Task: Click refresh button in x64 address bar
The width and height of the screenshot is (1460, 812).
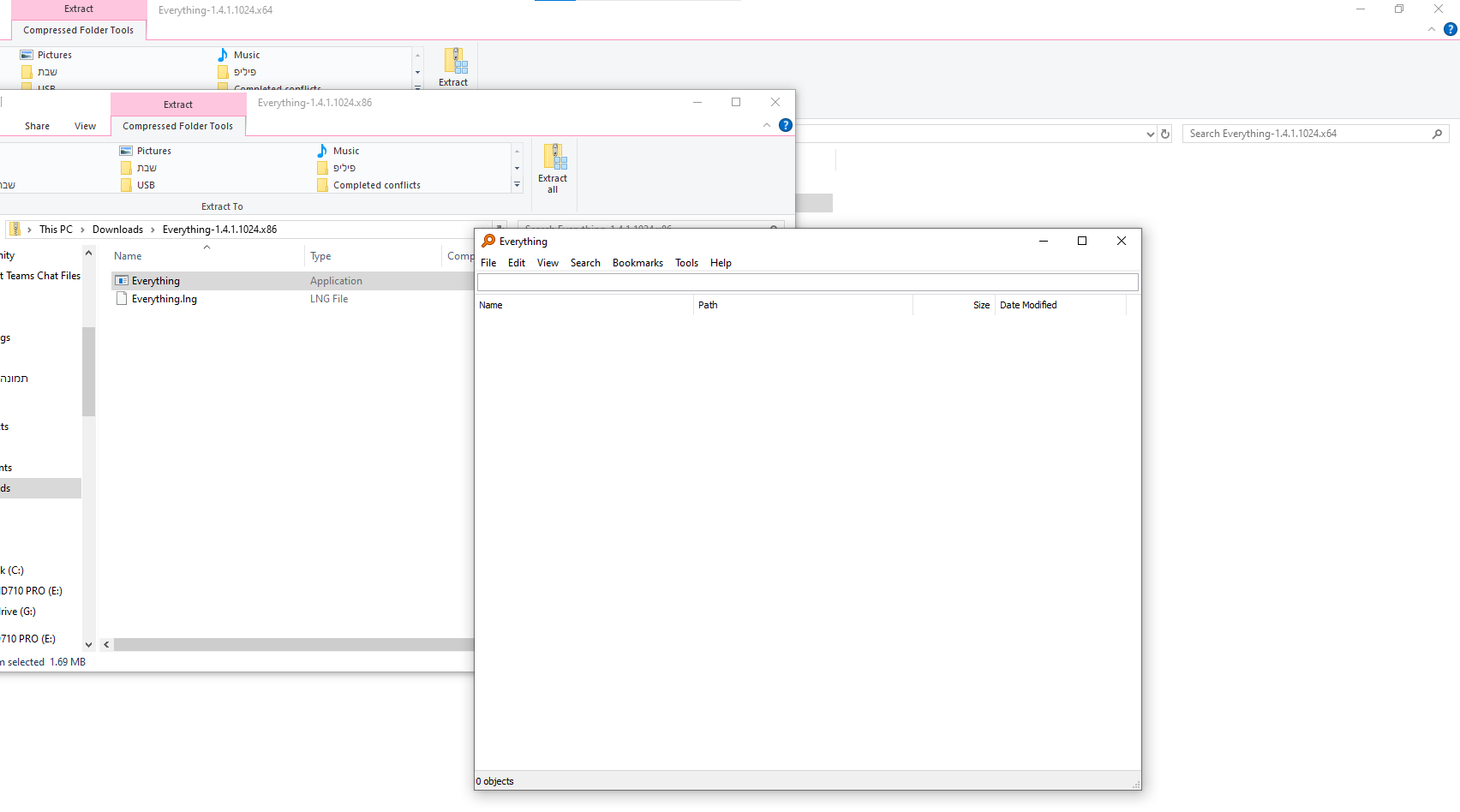Action: click(x=1165, y=134)
